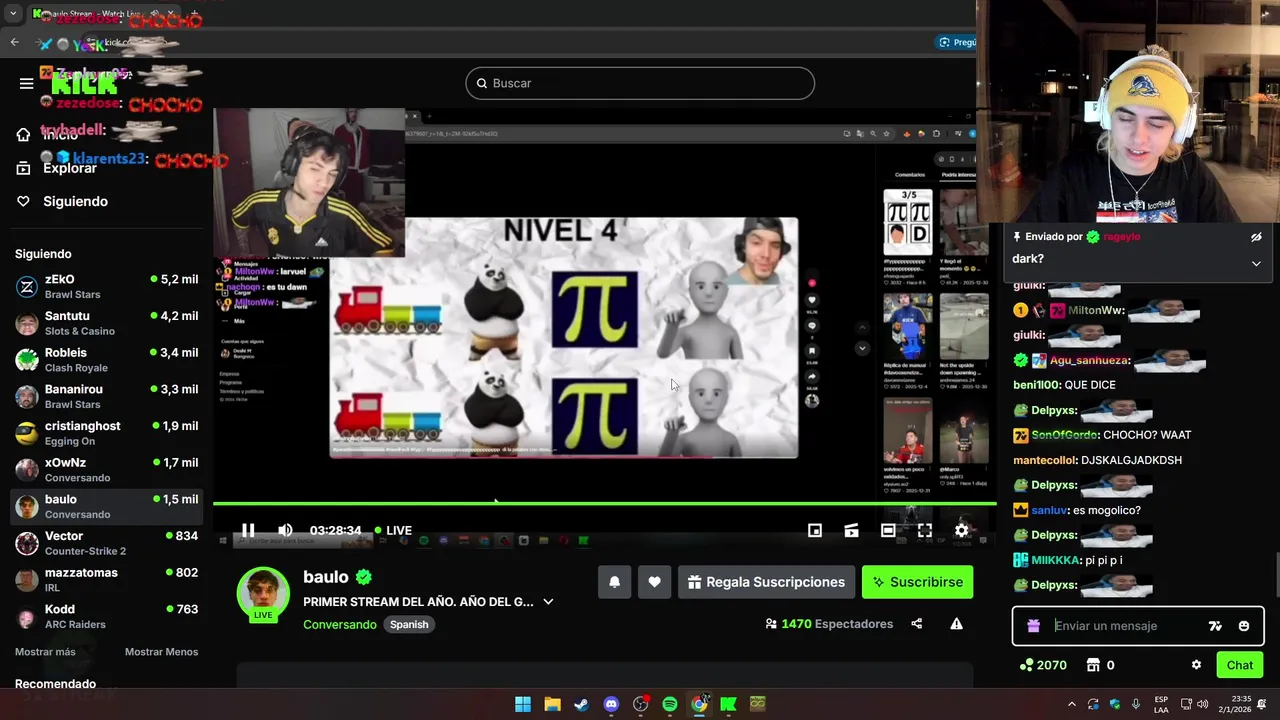Open OBS Studio from taskbar
The height and width of the screenshot is (720, 1280).
pos(640,704)
